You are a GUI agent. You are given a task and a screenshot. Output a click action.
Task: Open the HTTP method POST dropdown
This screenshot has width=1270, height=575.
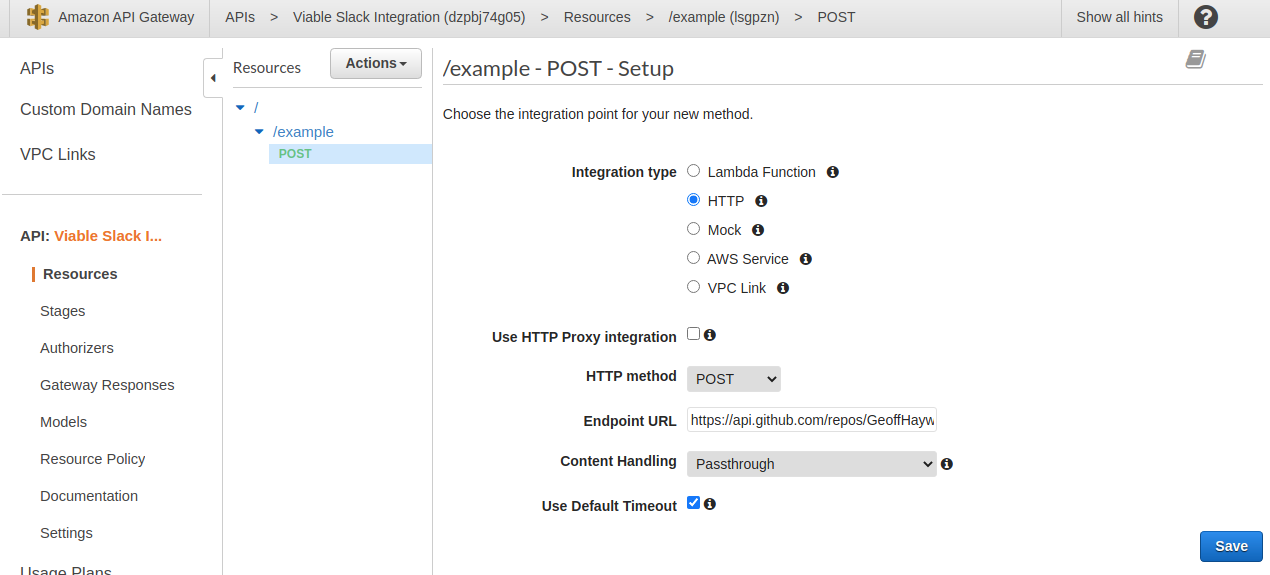pos(734,379)
